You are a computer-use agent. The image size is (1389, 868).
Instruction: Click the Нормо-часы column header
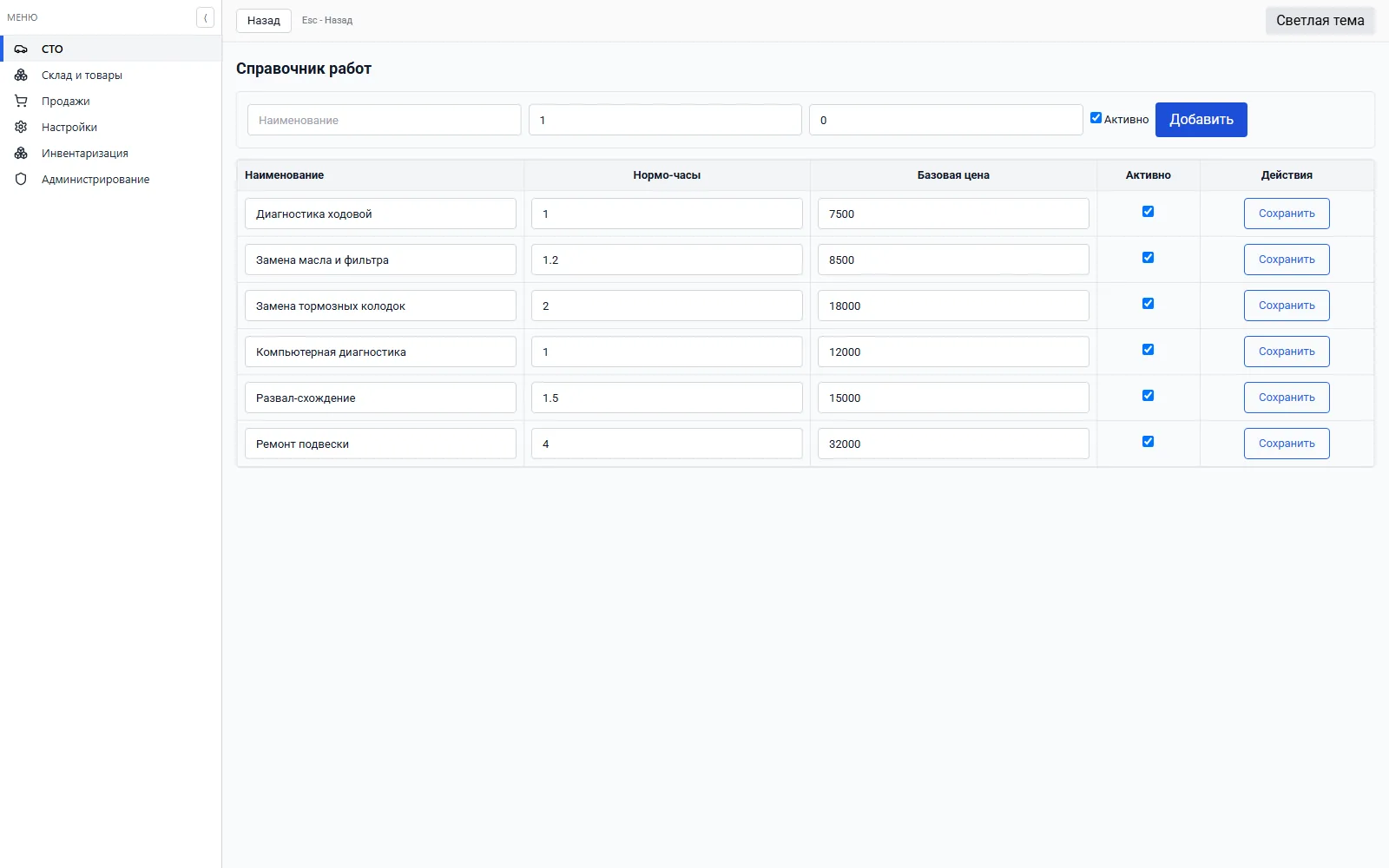tap(667, 175)
